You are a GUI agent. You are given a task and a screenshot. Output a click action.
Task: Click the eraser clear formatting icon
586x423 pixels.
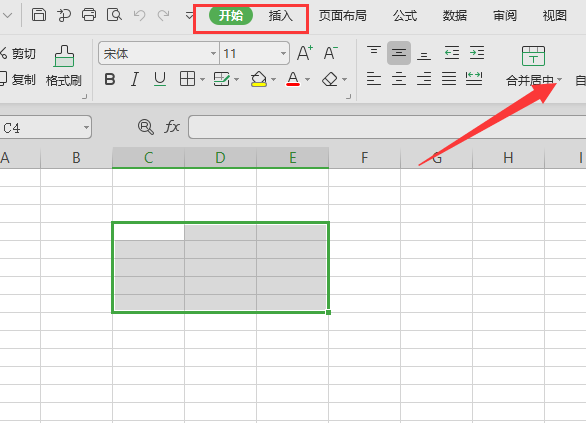pyautogui.click(x=330, y=79)
